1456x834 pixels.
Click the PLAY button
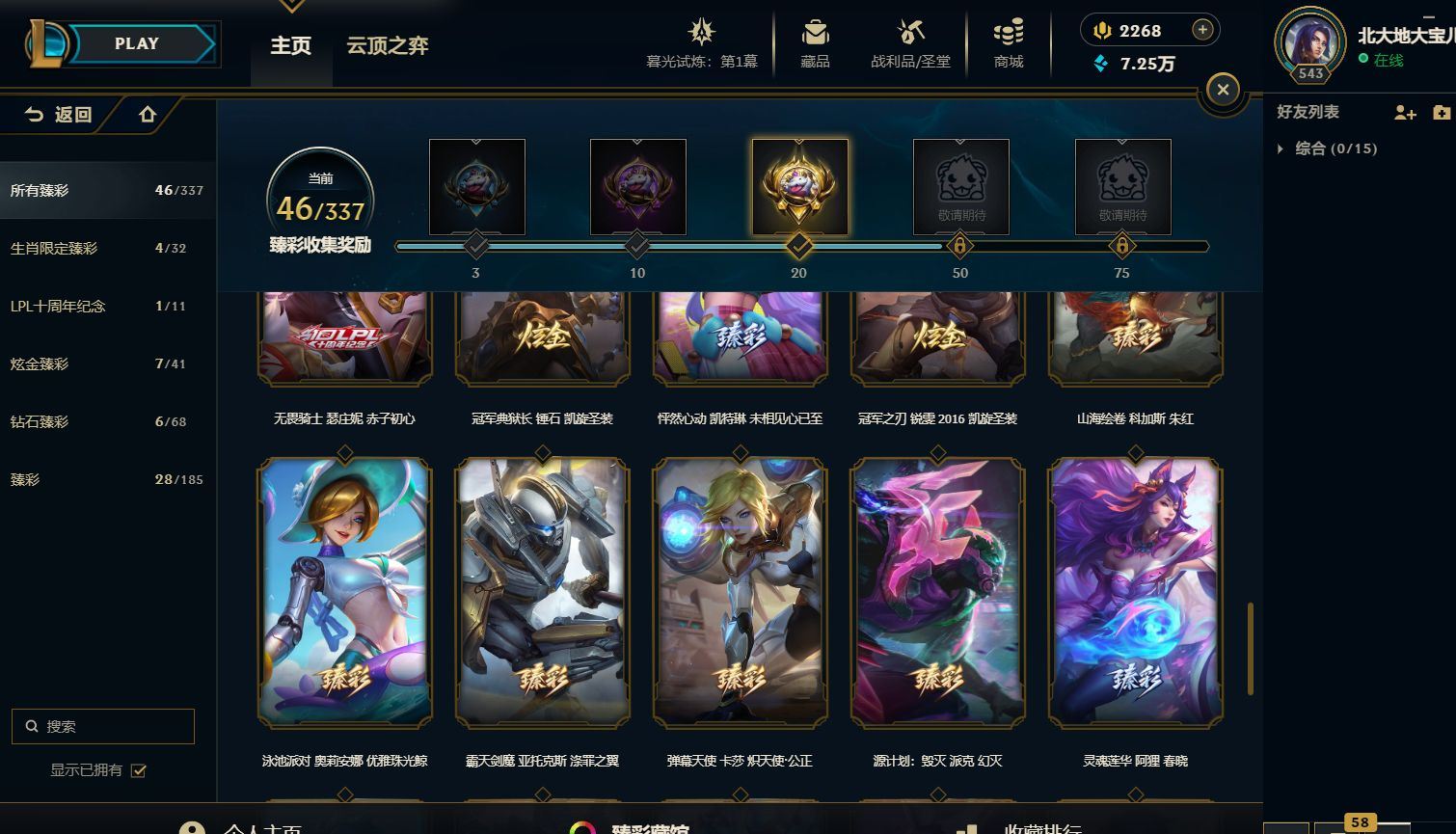point(137,43)
